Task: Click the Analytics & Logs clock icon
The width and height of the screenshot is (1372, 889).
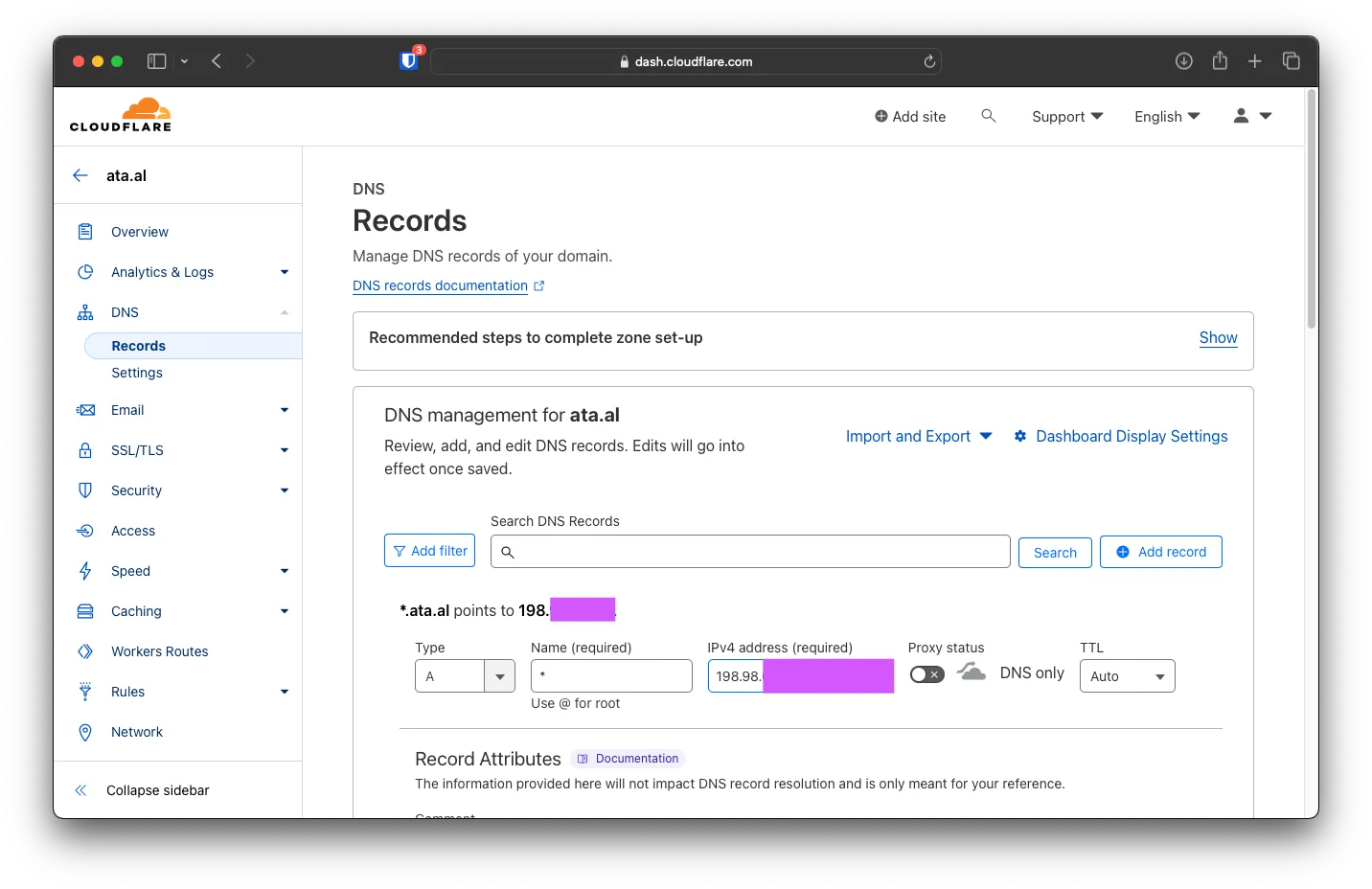Action: pos(85,272)
